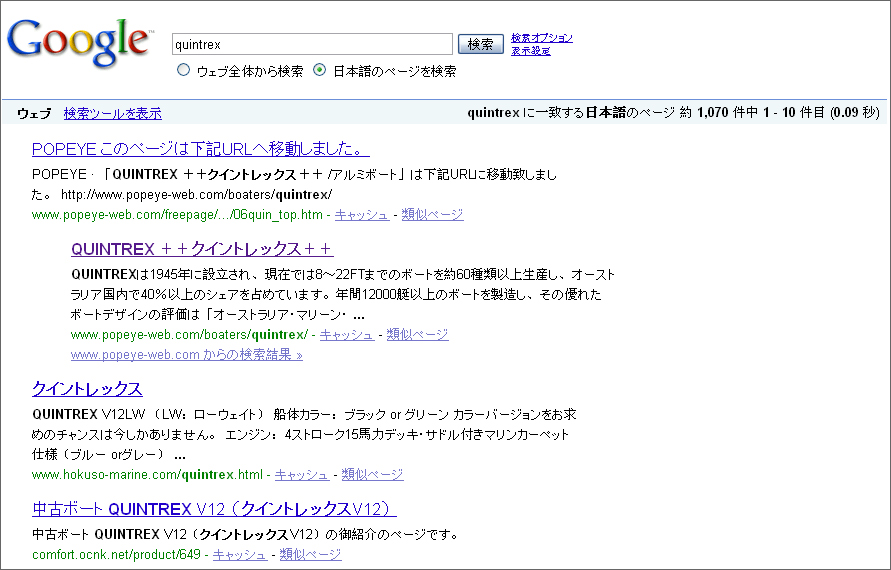Open 表示設定 preferences link
This screenshot has width=891, height=570.
click(x=530, y=51)
